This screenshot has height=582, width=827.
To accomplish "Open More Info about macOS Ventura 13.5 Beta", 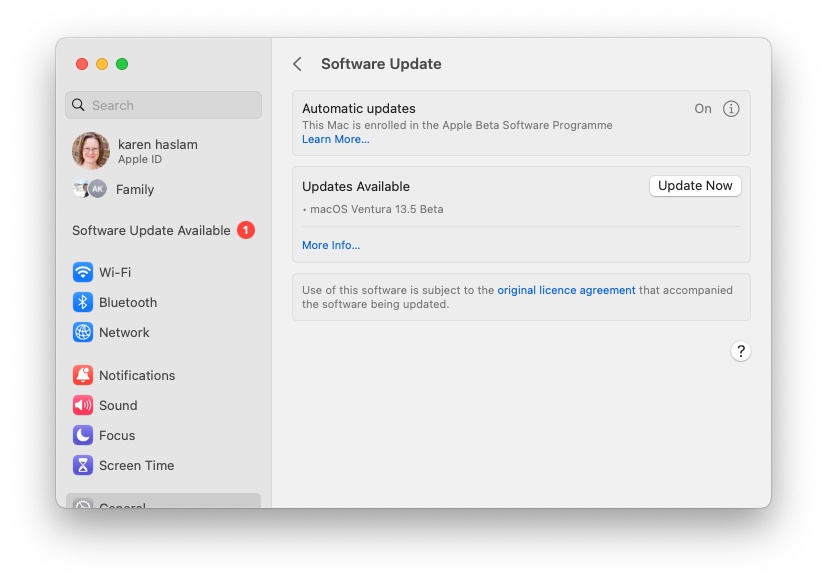I will point(330,245).
